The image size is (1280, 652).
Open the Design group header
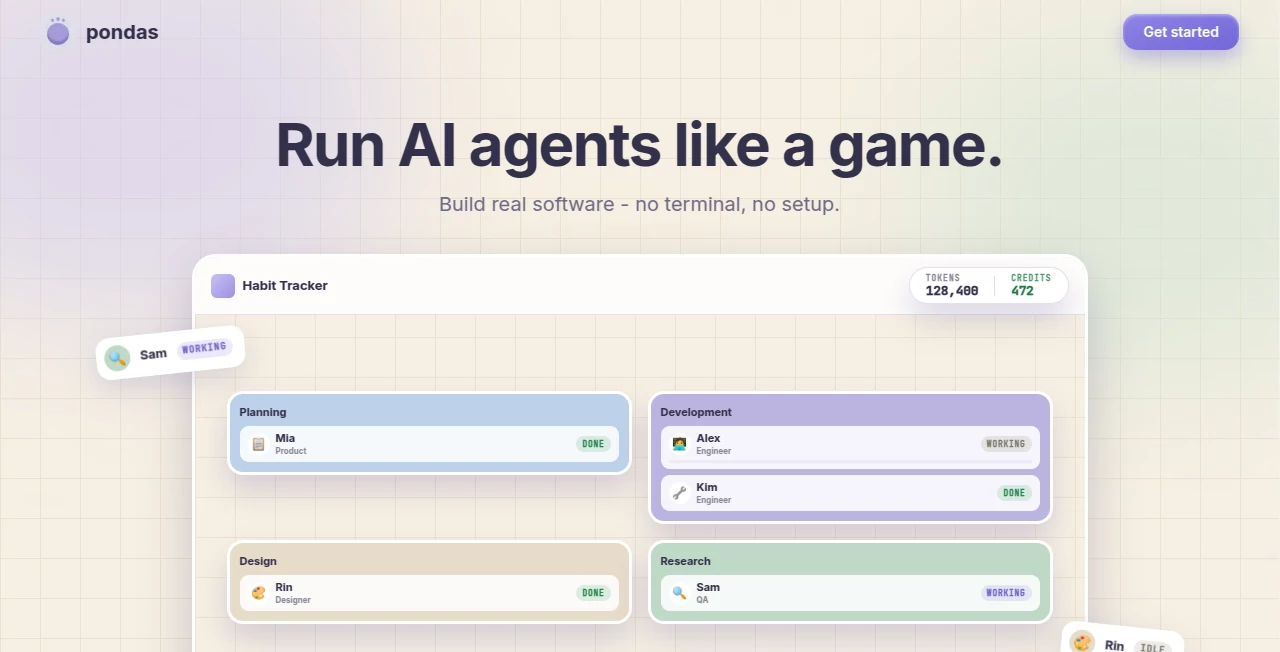pos(258,561)
